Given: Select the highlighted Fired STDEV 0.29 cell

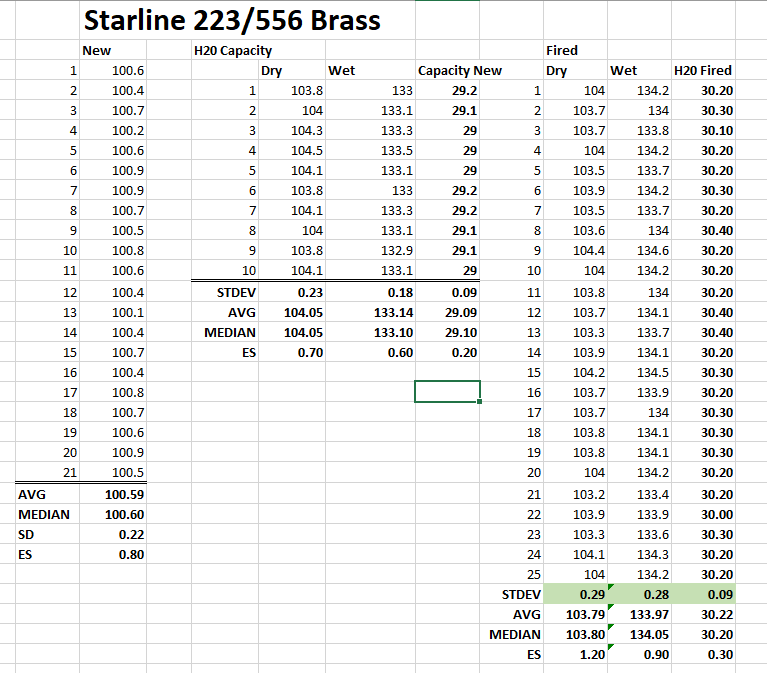Looking at the screenshot, I should coord(575,594).
